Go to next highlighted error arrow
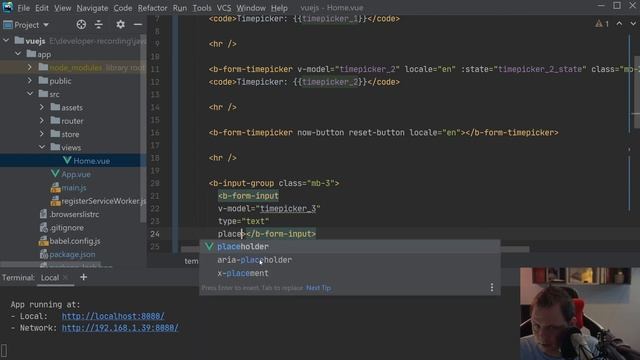 point(633,24)
